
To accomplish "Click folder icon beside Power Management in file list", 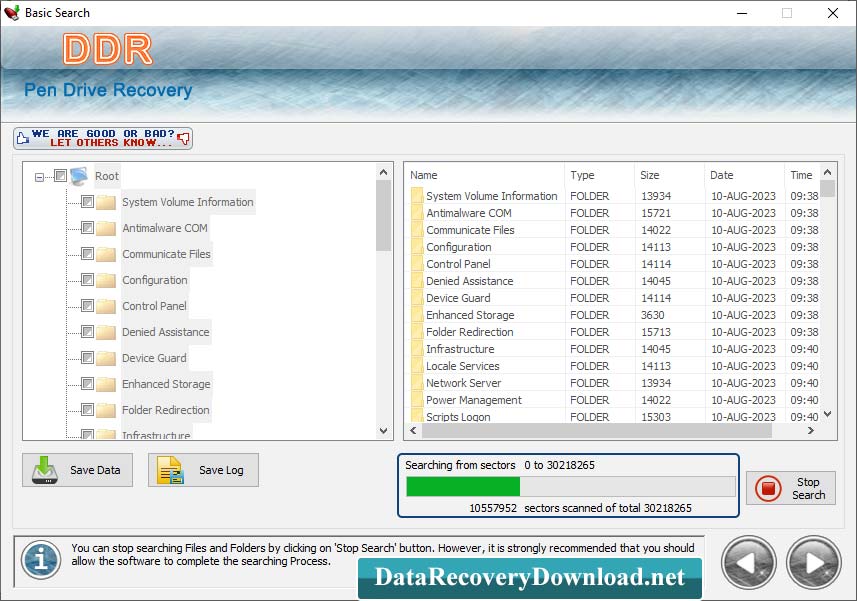I will pos(417,400).
